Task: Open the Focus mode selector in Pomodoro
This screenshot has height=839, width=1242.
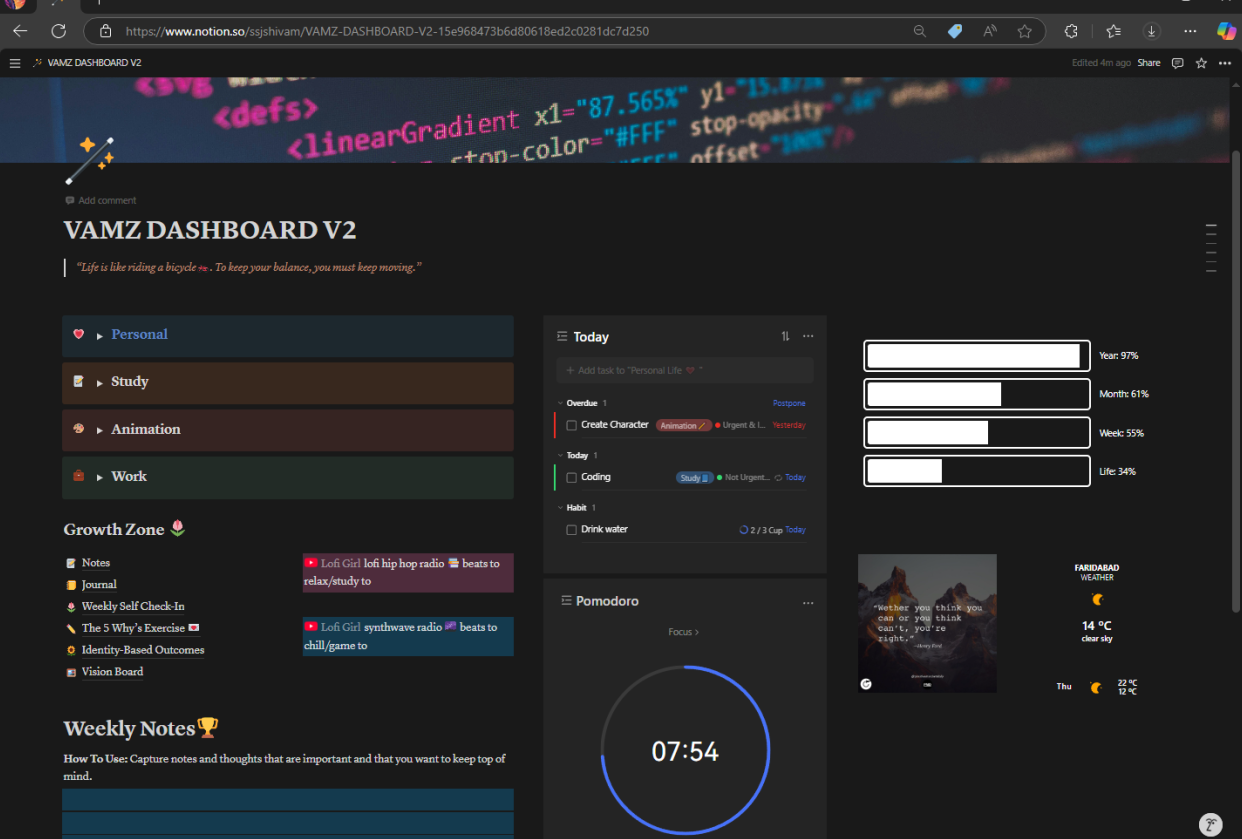Action: click(684, 632)
